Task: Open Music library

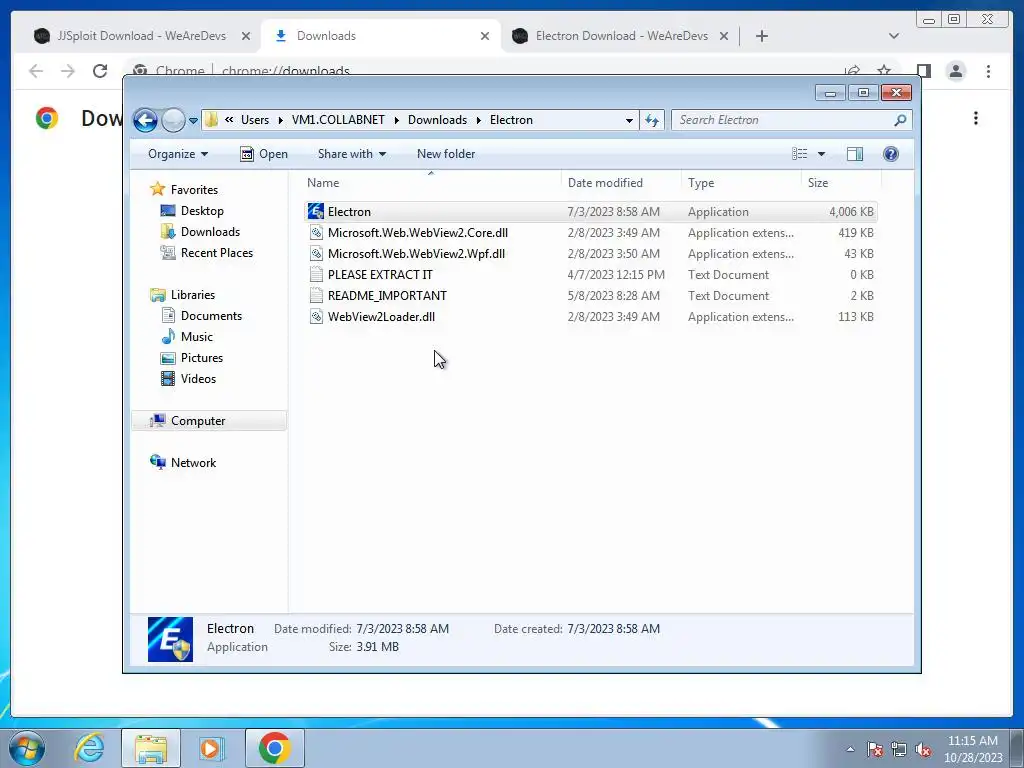Action: [197, 336]
